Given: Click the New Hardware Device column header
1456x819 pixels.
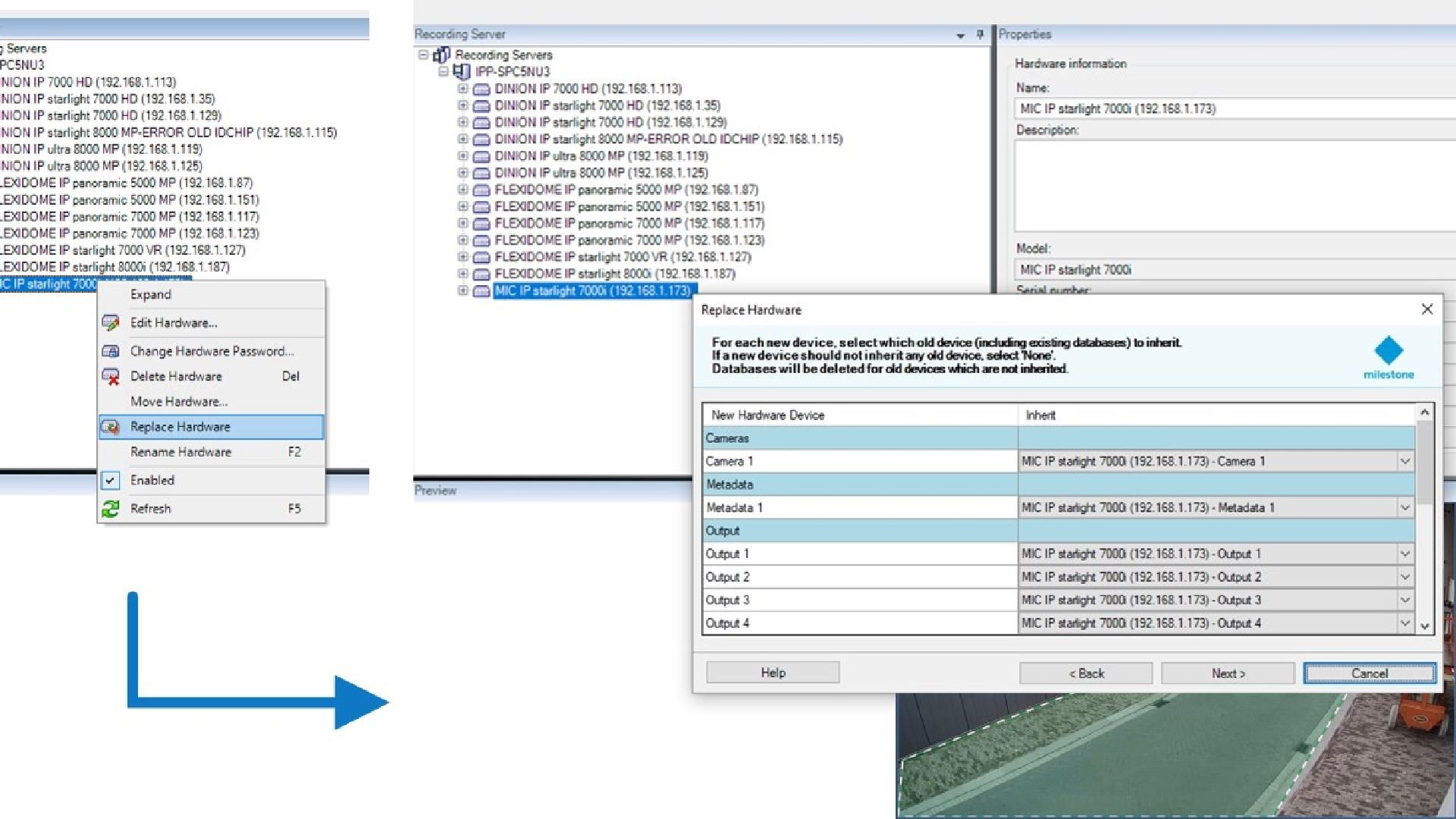Looking at the screenshot, I should tap(860, 415).
